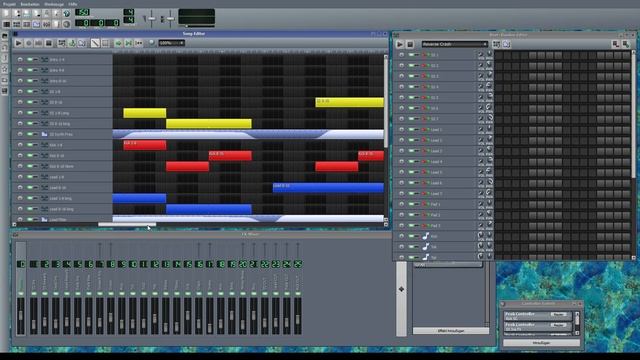640x360 pixels.
Task: Create a new project from main toolbar
Action: pyautogui.click(x=6, y=13)
